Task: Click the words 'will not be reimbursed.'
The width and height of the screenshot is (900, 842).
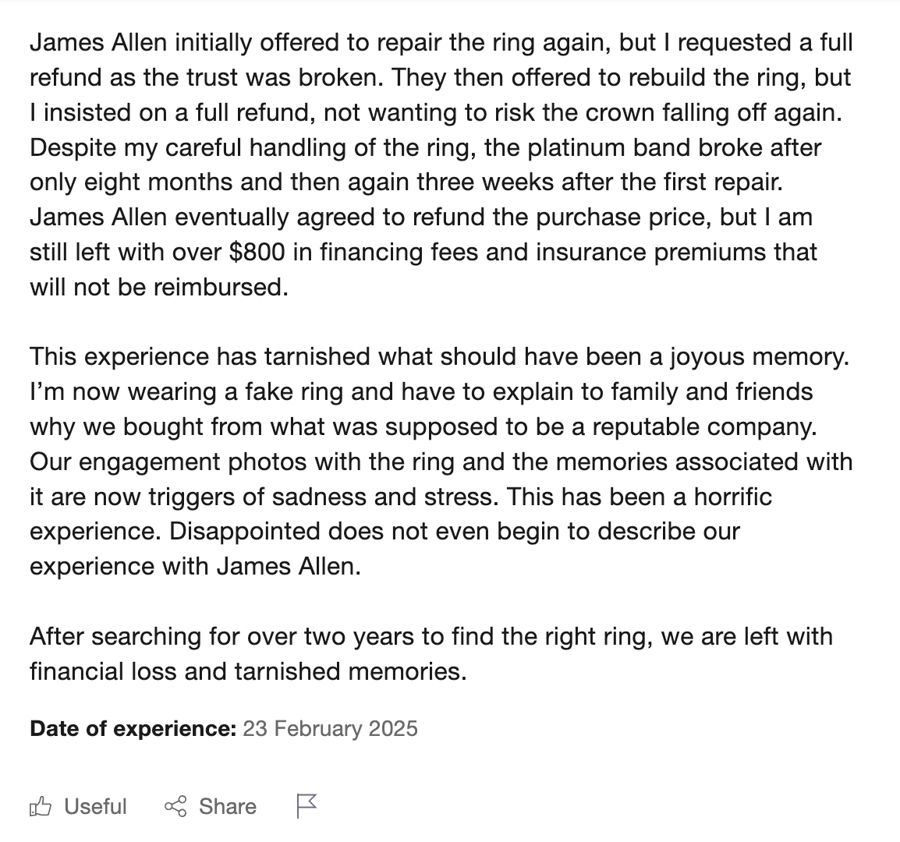Action: pos(159,287)
